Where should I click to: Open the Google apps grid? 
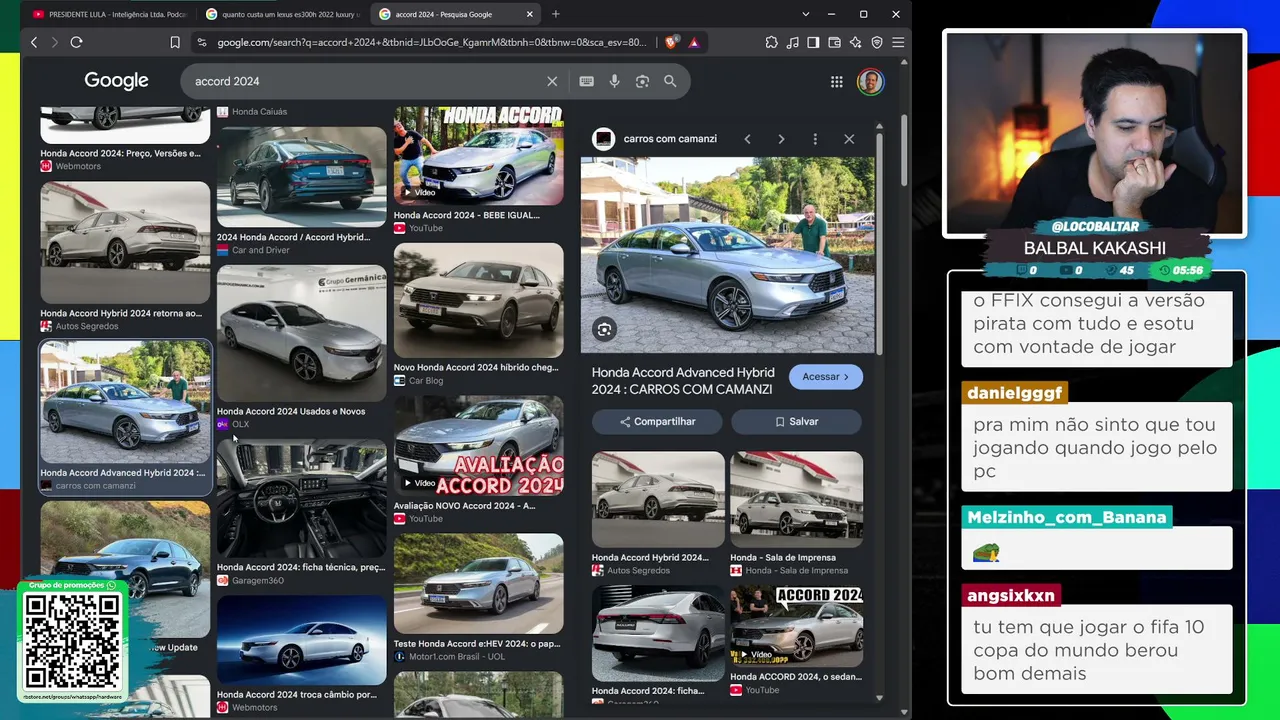point(837,82)
